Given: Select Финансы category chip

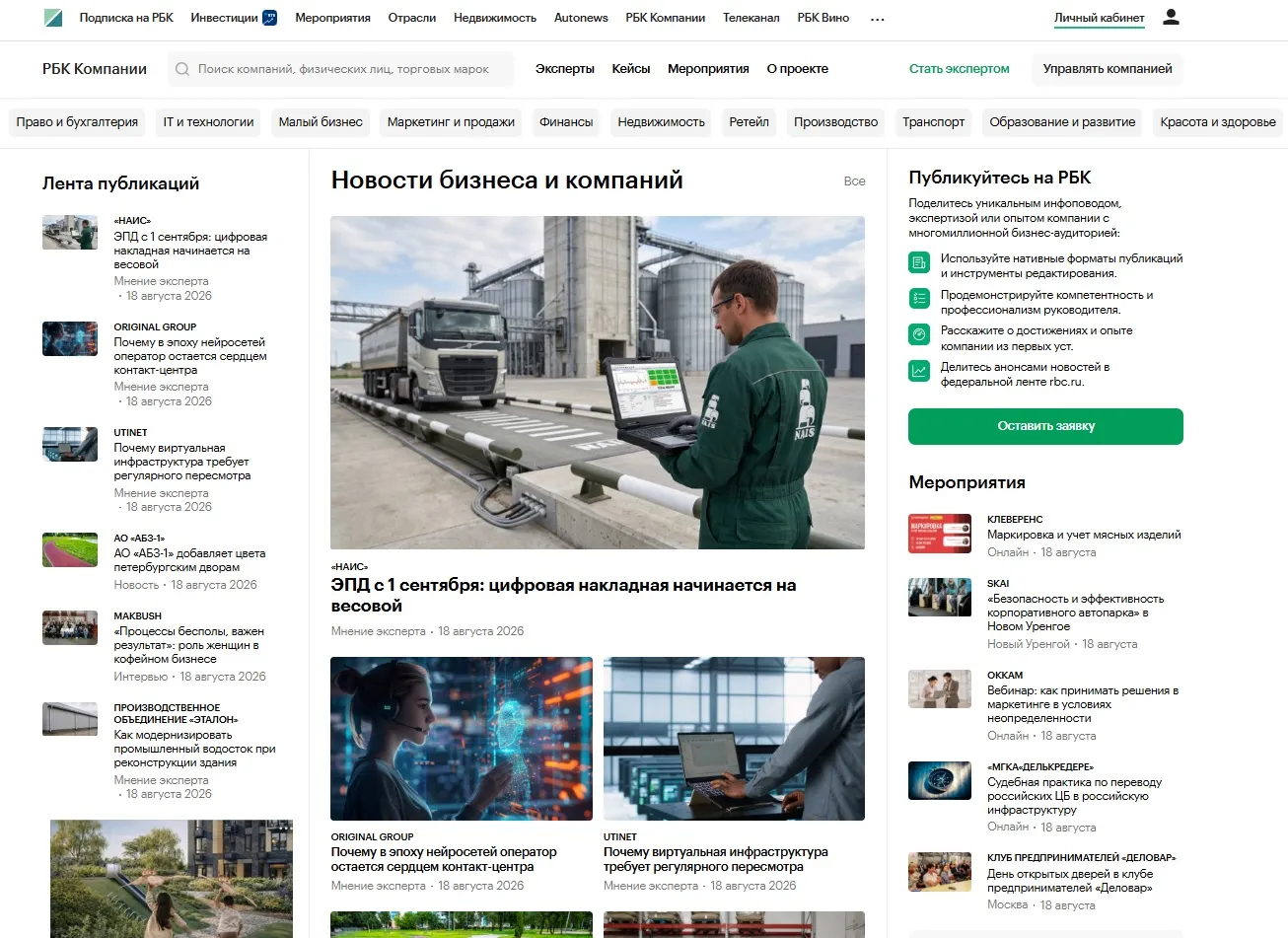Looking at the screenshot, I should coord(566,122).
